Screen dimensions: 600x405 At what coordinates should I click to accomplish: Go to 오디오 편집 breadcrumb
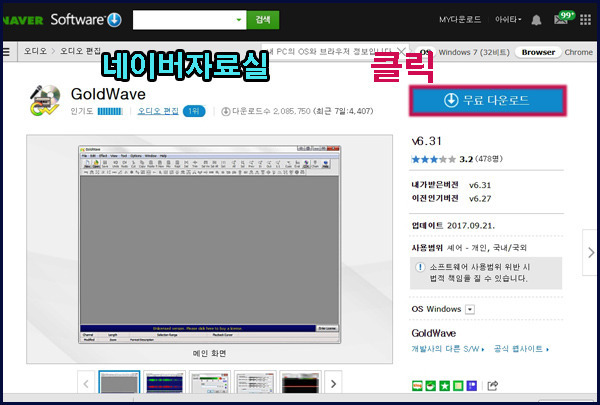point(80,51)
